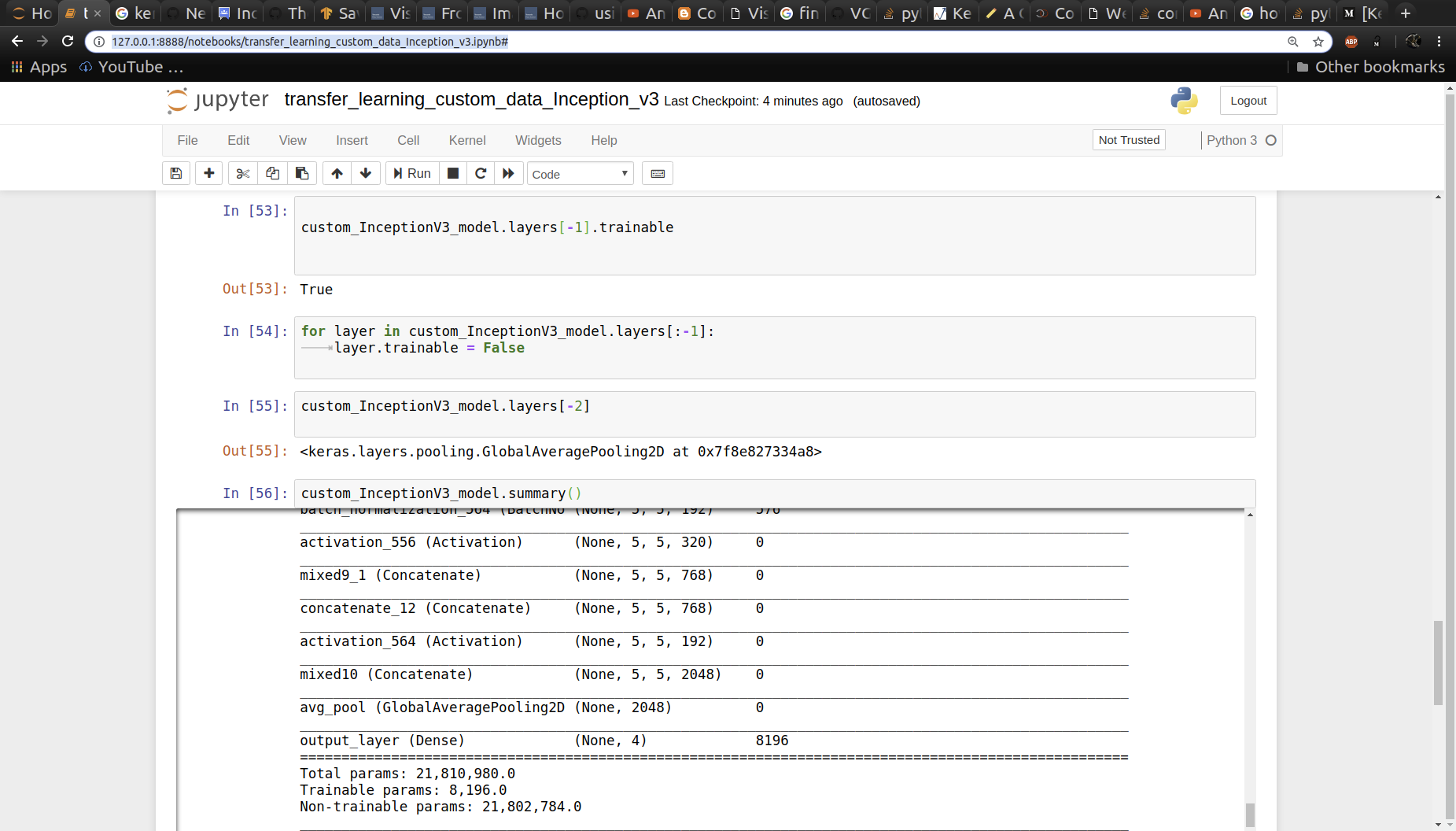Cut the selected cell with scissors icon
Image resolution: width=1456 pixels, height=831 pixels.
pyautogui.click(x=242, y=173)
